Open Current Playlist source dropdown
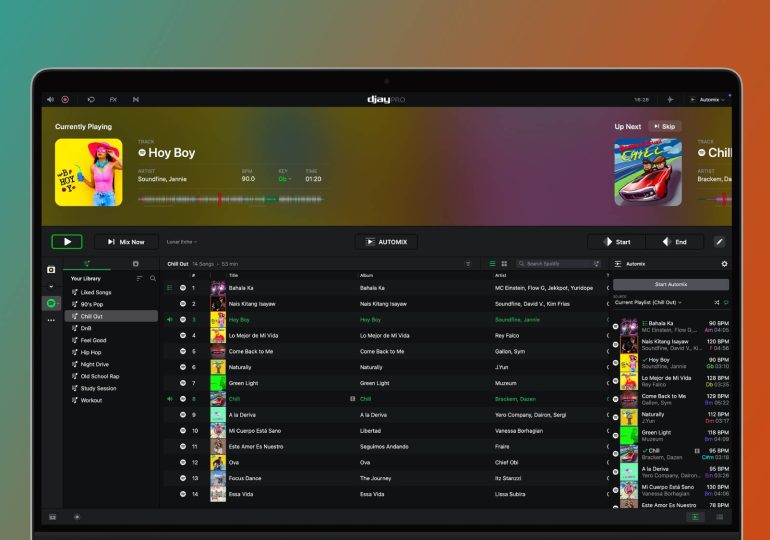 click(649, 301)
